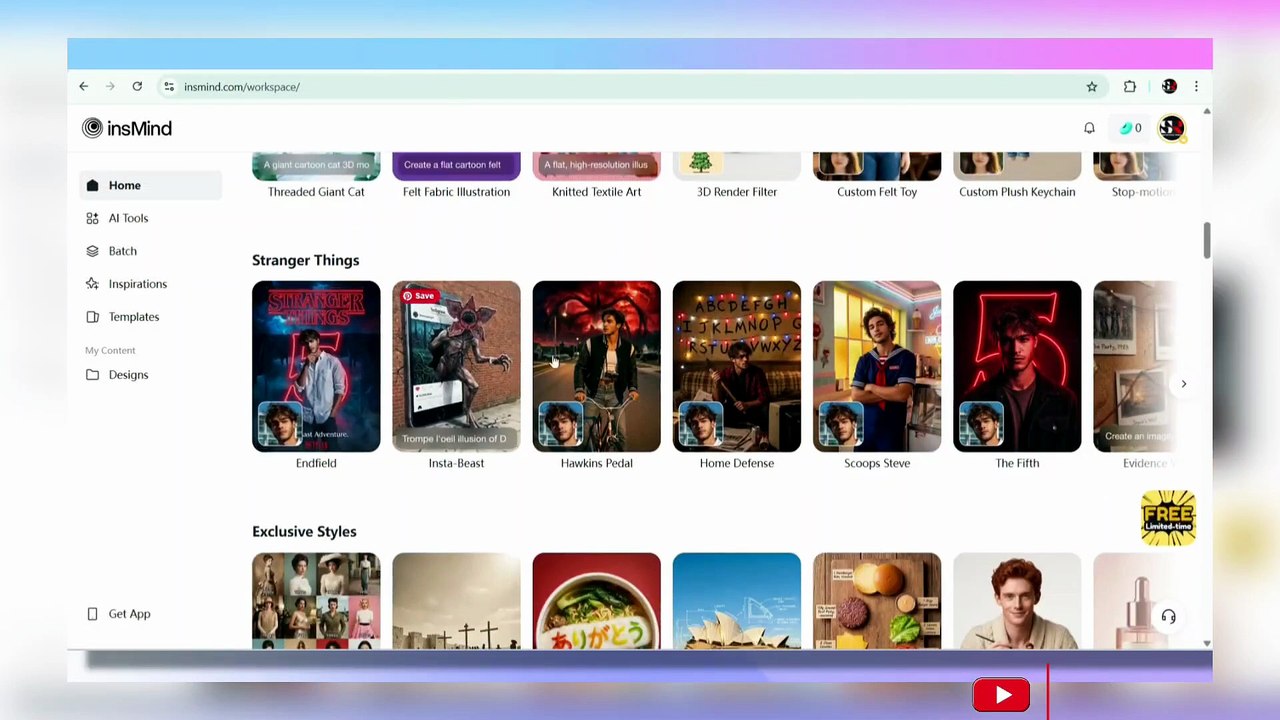1280x720 pixels.
Task: Open the Chrome profile avatar in the toolbar
Action: 1169,87
